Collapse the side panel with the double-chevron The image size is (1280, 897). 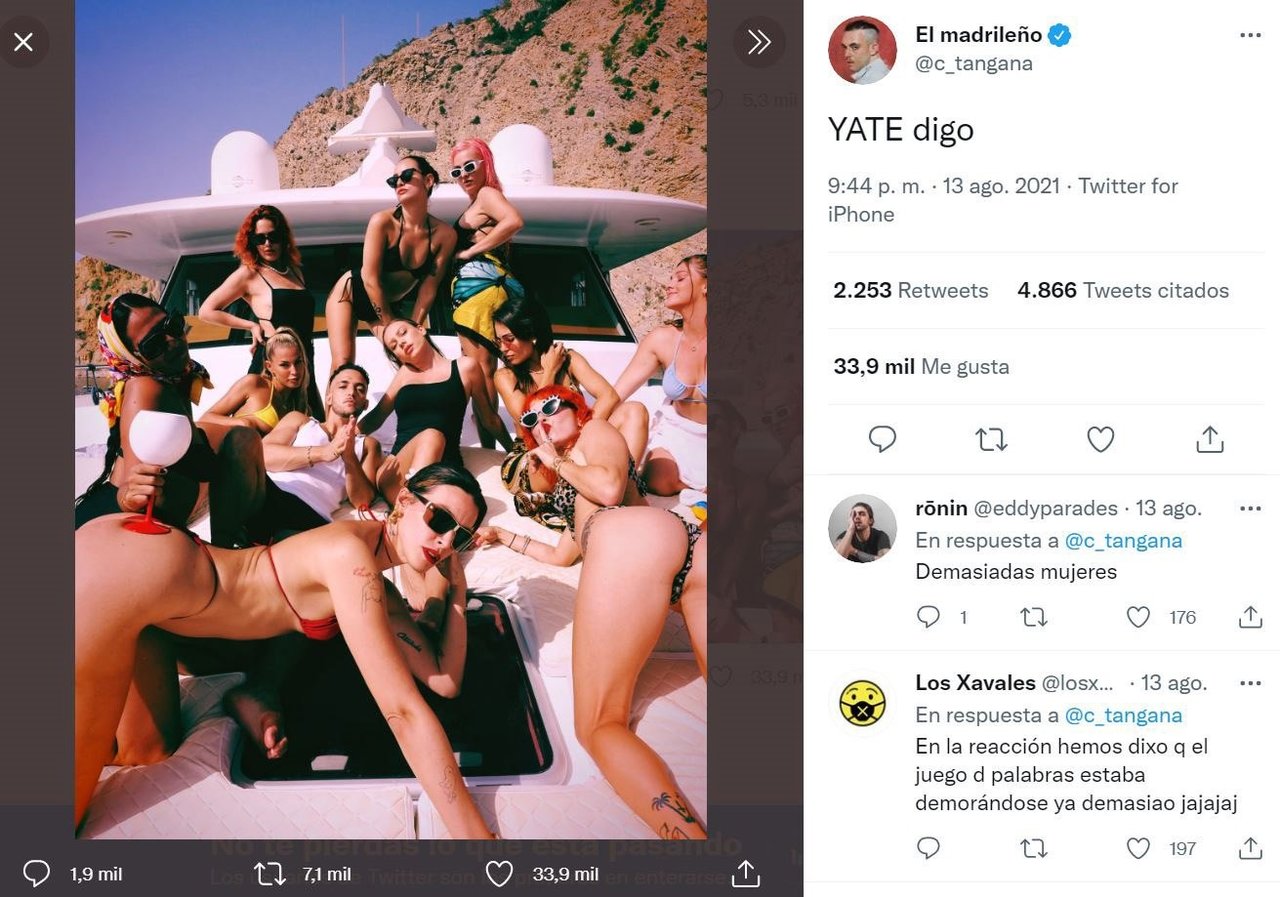759,42
